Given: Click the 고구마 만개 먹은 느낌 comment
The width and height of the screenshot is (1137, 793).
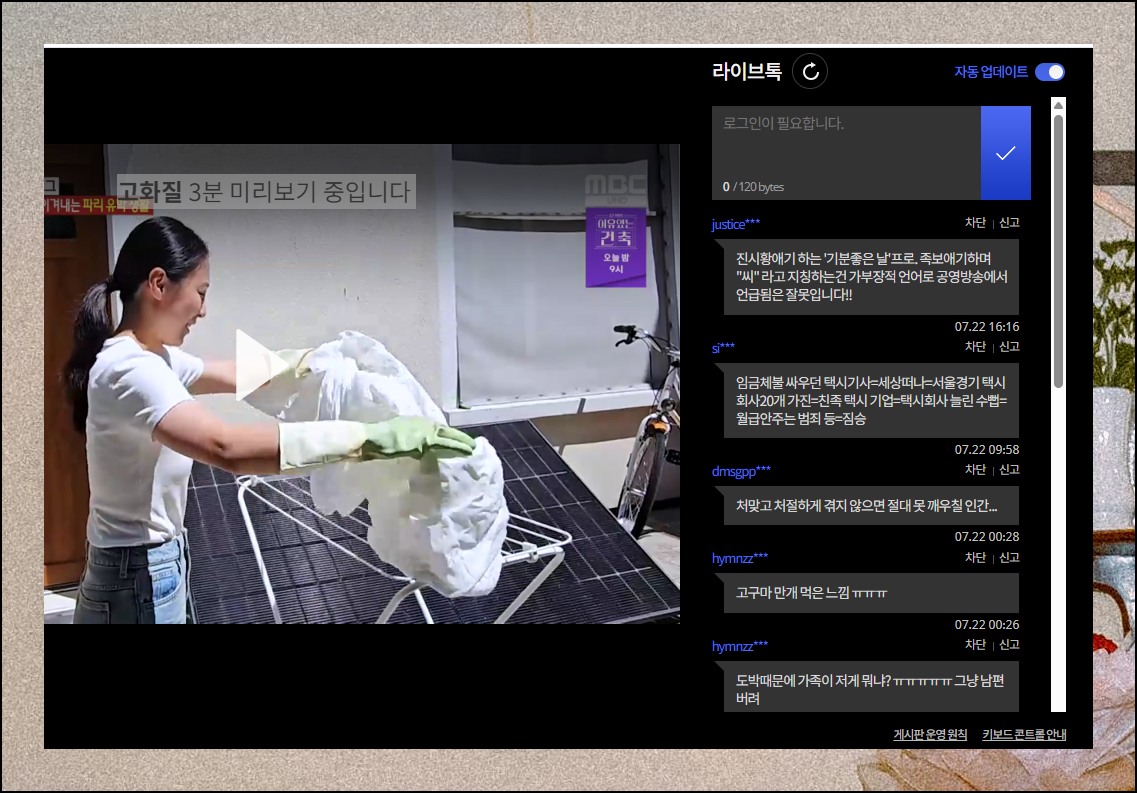Looking at the screenshot, I should [x=871, y=593].
